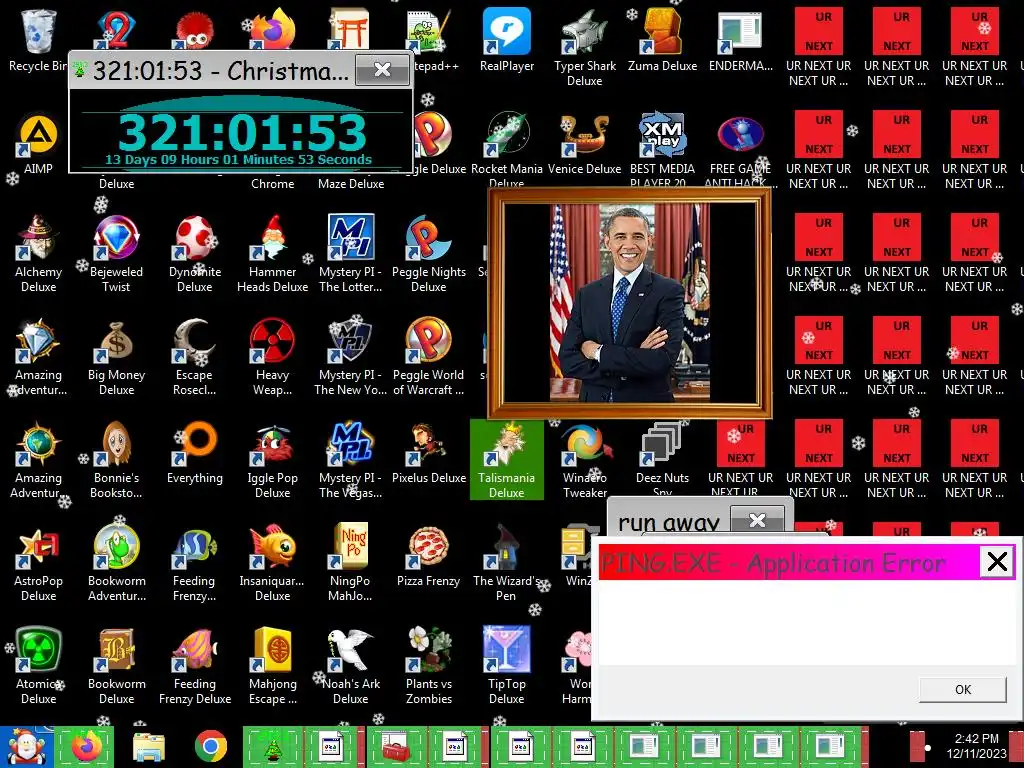The image size is (1024, 768).
Task: Click OK in PING.EXE error dialog
Action: tap(963, 689)
